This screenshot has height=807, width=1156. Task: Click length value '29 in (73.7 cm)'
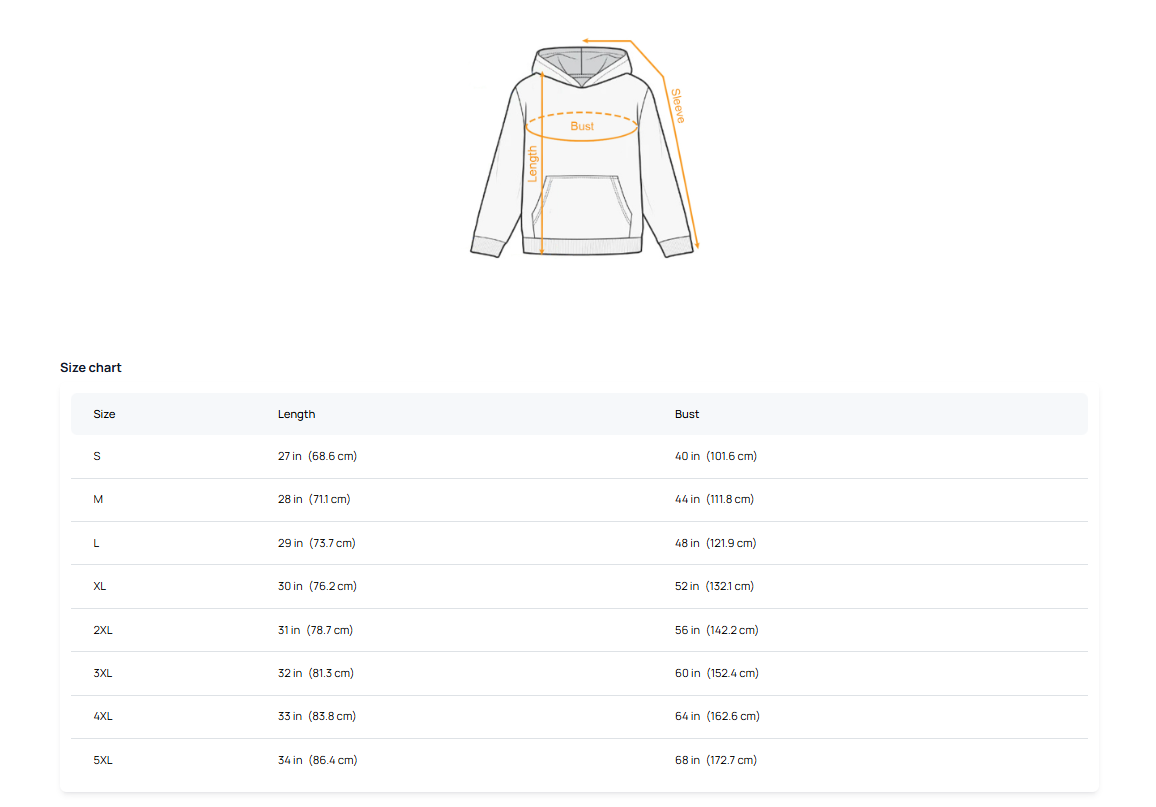point(316,543)
